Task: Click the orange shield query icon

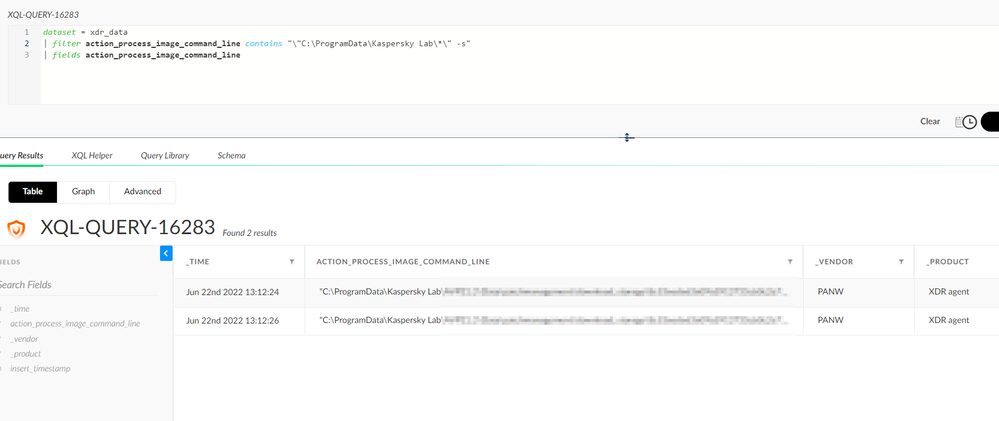Action: pos(16,229)
